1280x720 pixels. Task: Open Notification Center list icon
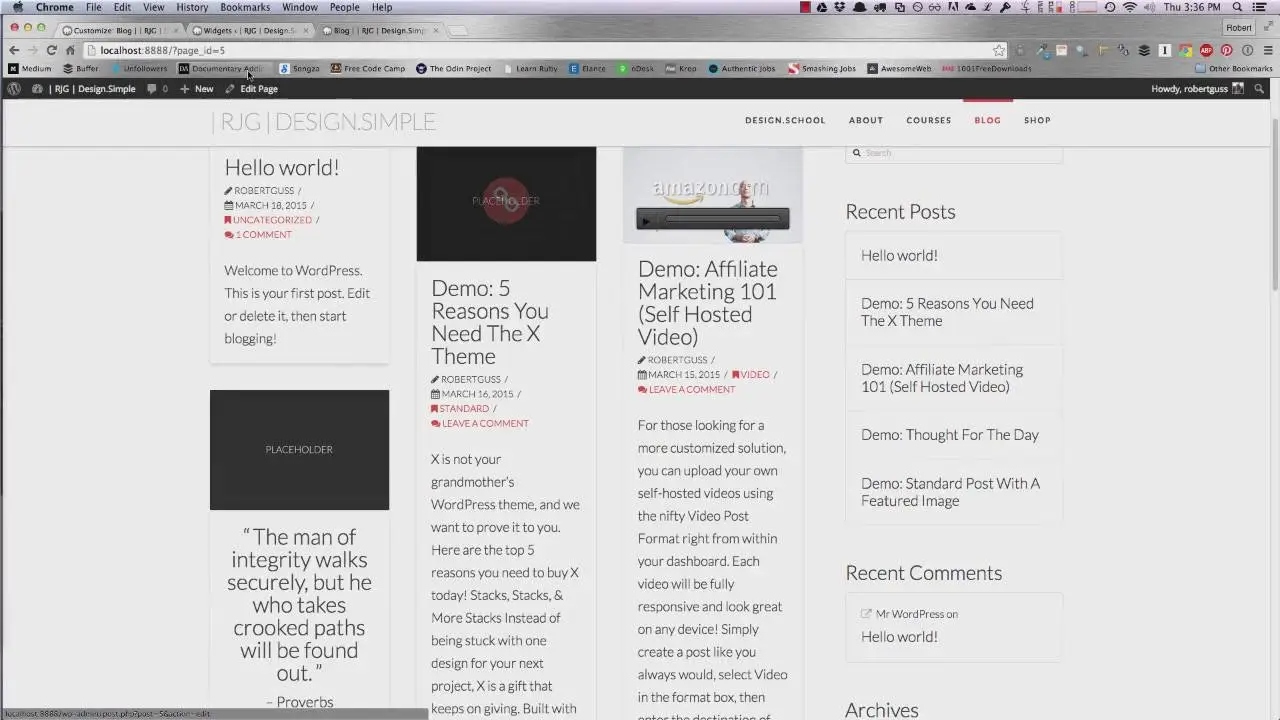pyautogui.click(x=1260, y=7)
